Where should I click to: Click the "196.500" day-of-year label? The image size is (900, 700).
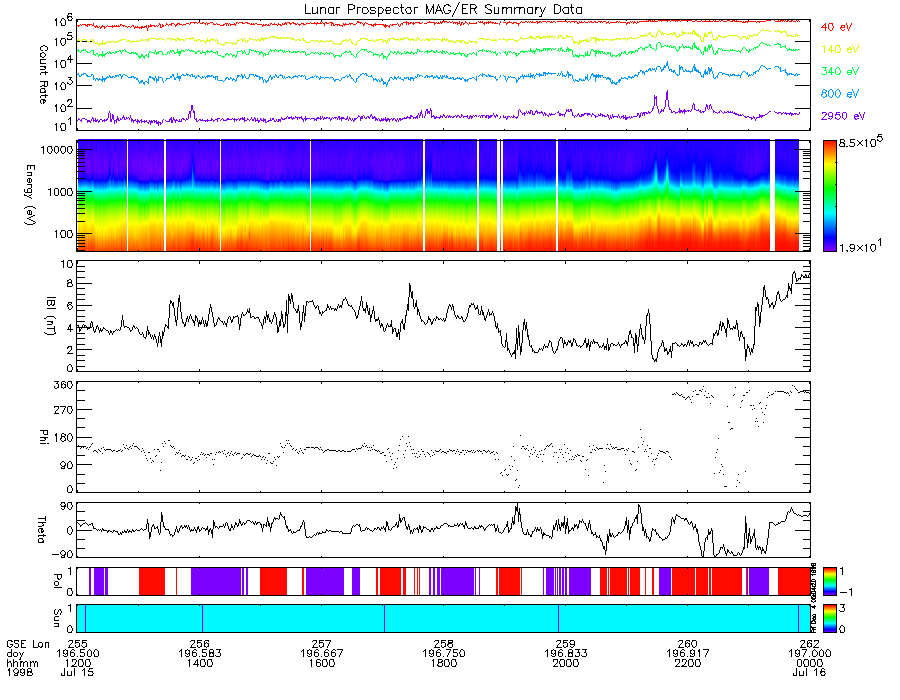tap(77, 654)
